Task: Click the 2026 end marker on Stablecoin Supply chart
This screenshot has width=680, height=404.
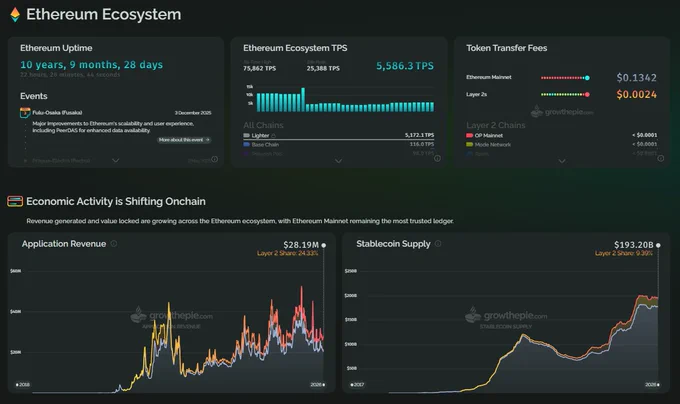Action: [x=652, y=384]
